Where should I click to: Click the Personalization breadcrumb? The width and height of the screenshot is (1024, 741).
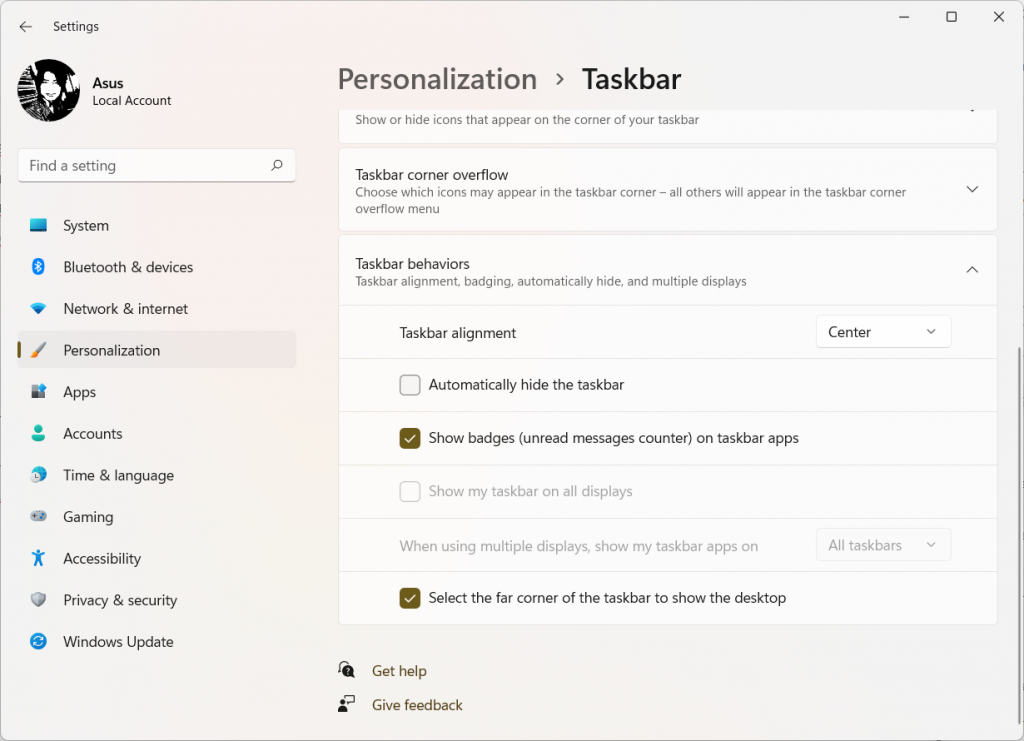tap(437, 79)
